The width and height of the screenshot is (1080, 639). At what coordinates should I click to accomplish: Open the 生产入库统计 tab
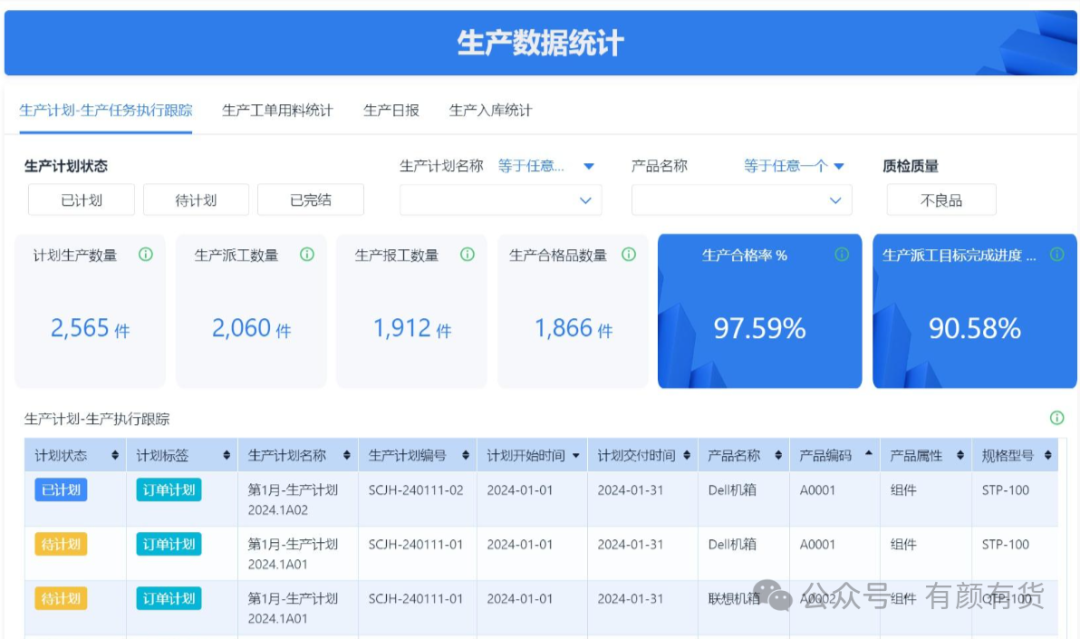pyautogui.click(x=490, y=110)
